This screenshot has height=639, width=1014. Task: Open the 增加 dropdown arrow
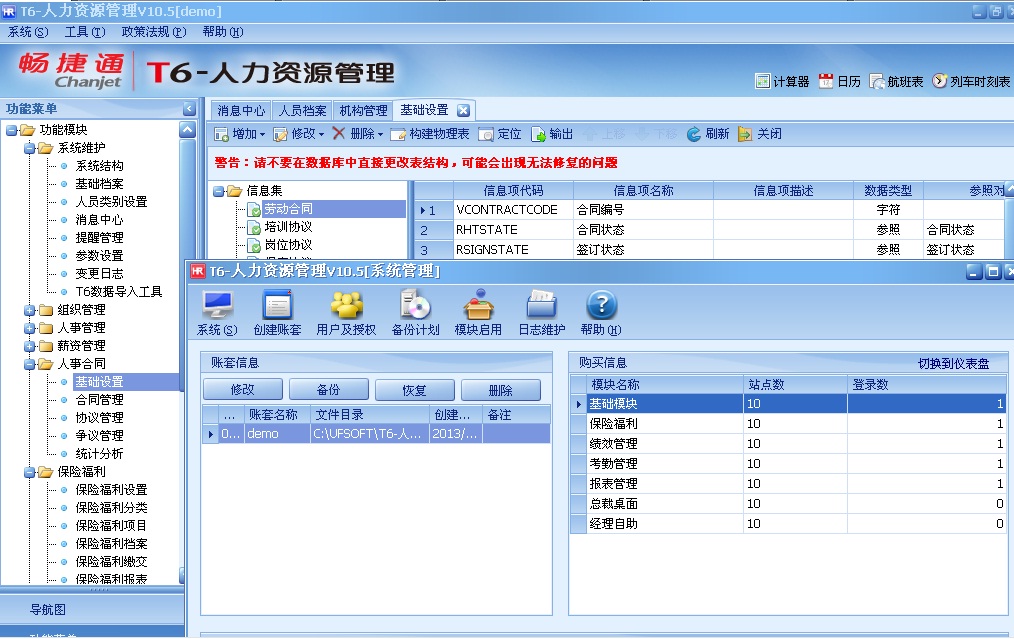click(x=263, y=135)
